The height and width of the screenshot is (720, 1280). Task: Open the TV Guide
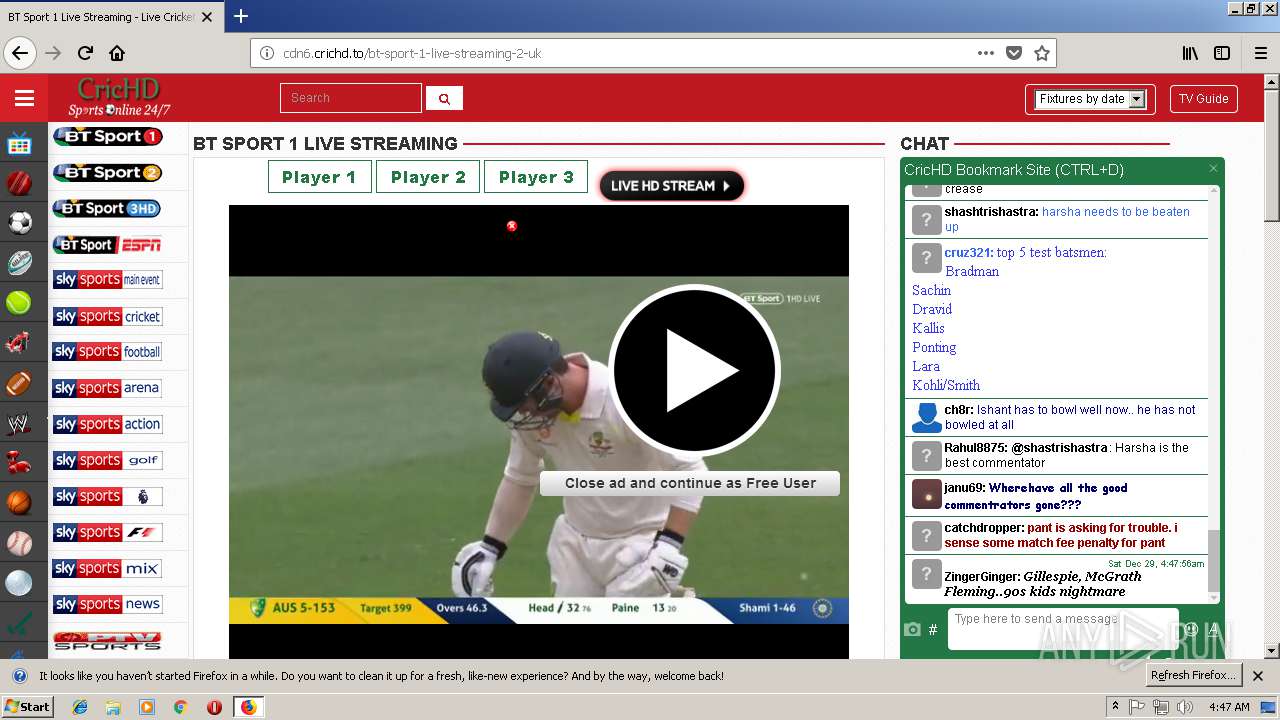(x=1203, y=99)
